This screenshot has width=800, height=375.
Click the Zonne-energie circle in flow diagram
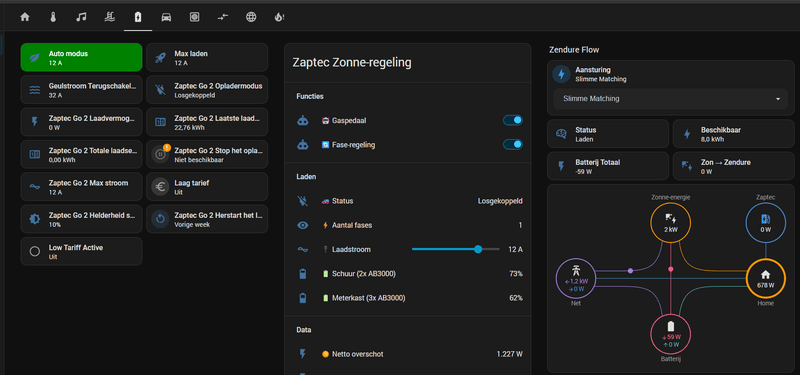[671, 223]
